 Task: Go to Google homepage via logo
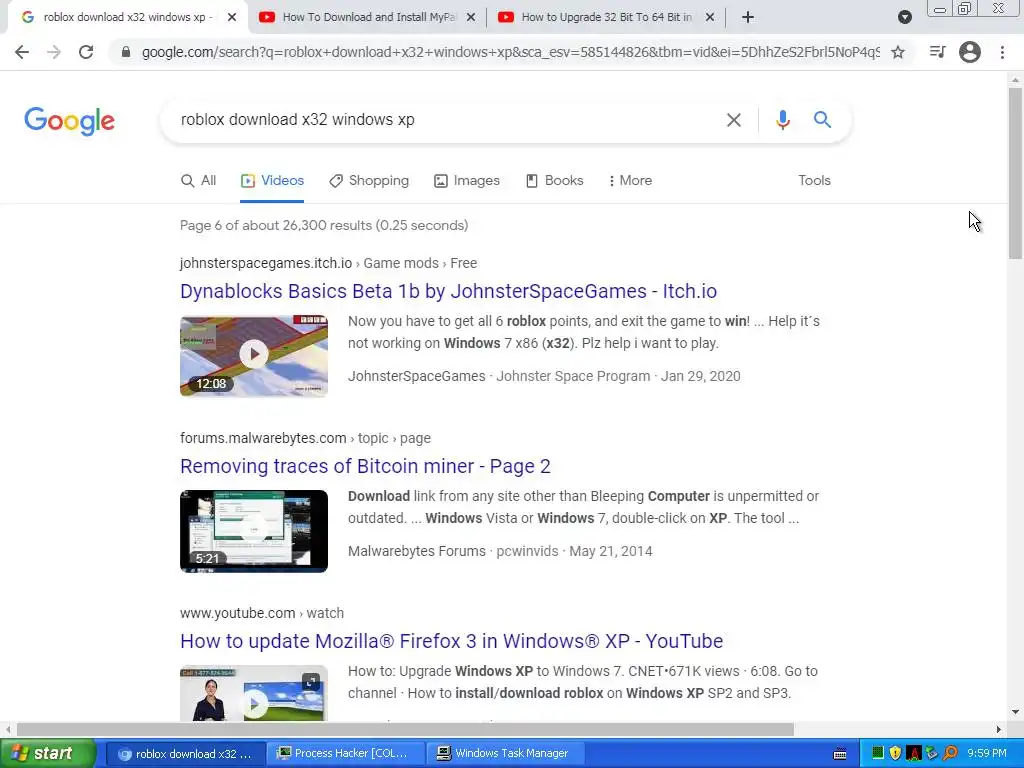pos(69,121)
